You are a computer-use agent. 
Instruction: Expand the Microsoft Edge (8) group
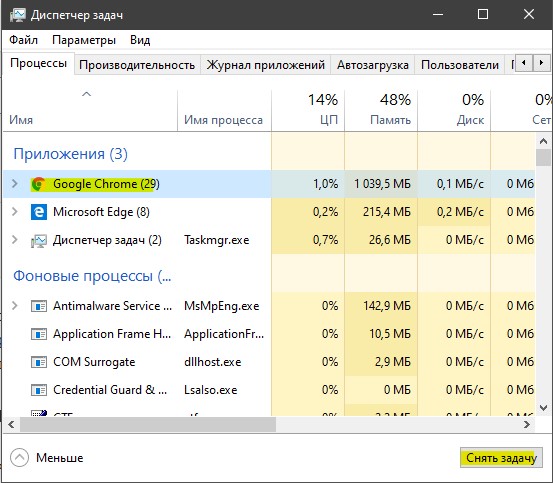14,212
